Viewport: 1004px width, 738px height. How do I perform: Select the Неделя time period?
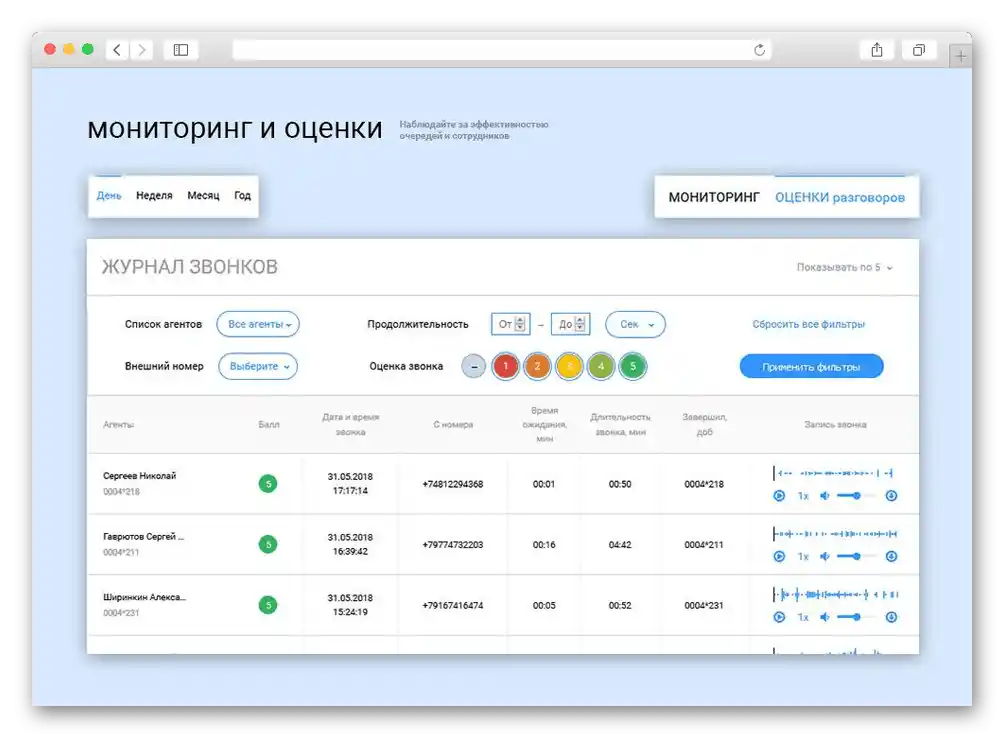coord(153,195)
